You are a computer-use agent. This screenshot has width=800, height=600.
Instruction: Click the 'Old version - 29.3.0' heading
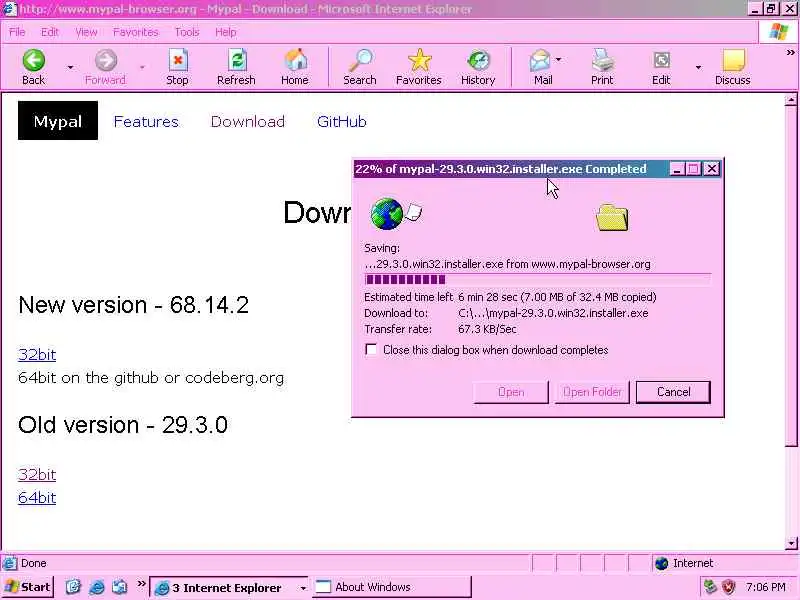(x=123, y=425)
